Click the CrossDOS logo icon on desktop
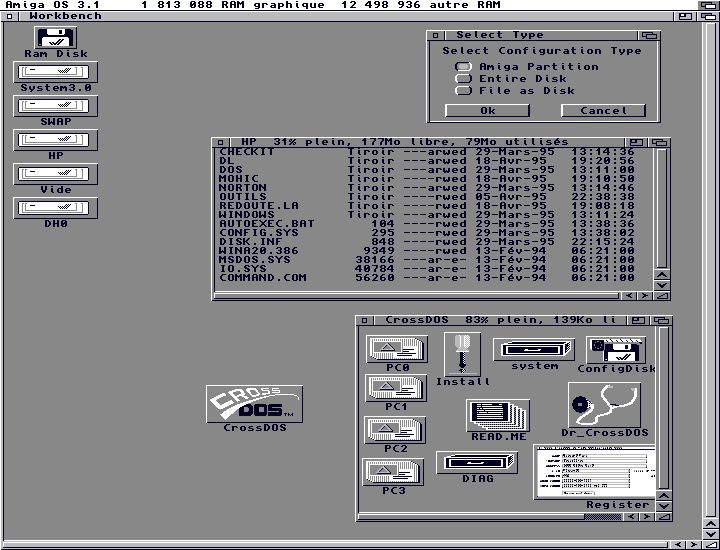This screenshot has height=550, width=720. 254,405
